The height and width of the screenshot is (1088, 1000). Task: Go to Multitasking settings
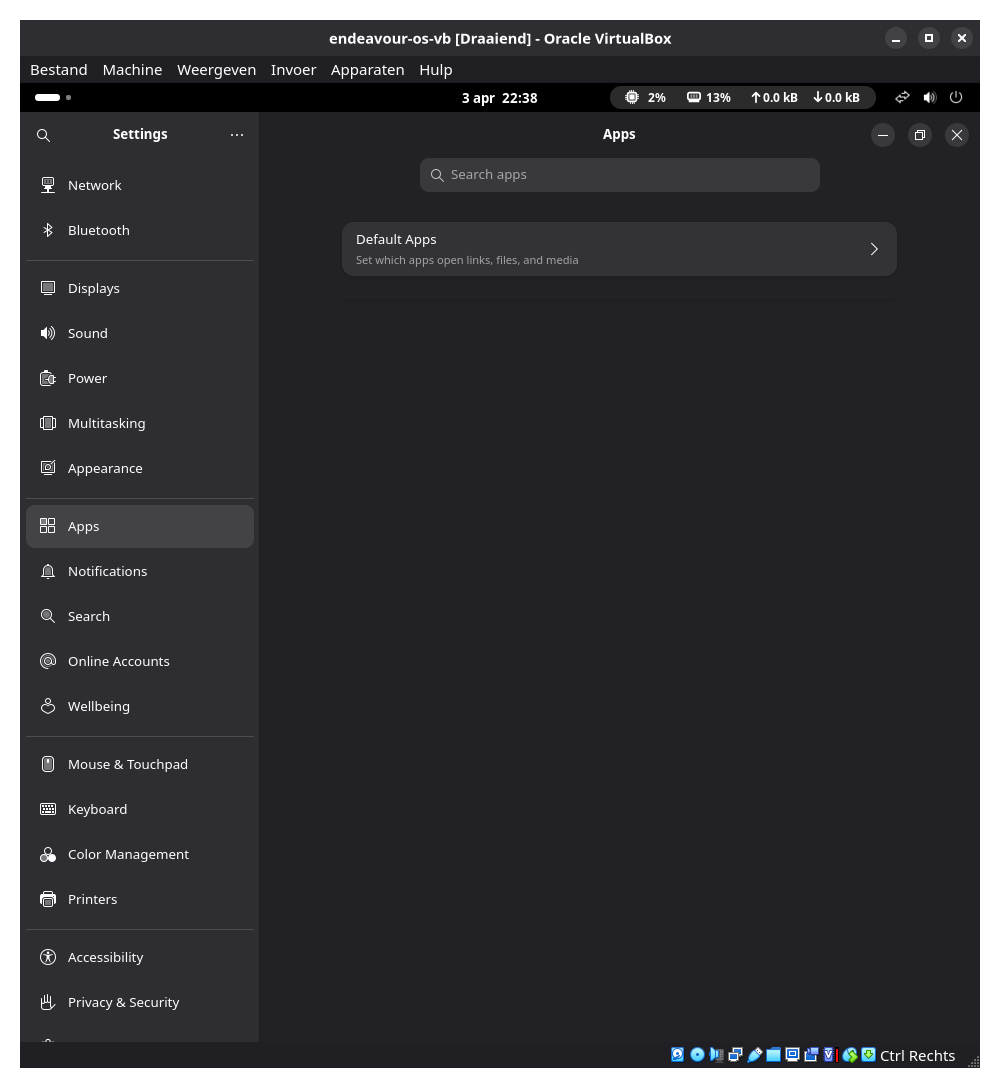click(106, 423)
